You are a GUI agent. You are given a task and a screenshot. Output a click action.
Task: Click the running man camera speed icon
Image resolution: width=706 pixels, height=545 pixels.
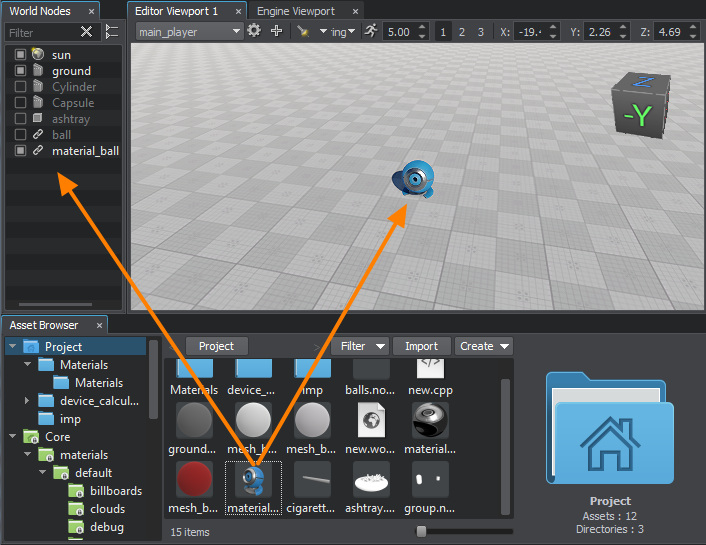[x=371, y=31]
